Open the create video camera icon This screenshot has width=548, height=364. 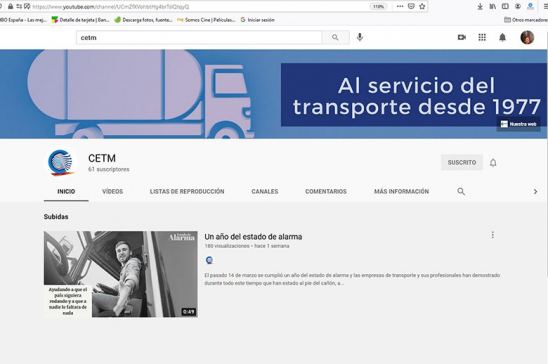click(462, 37)
